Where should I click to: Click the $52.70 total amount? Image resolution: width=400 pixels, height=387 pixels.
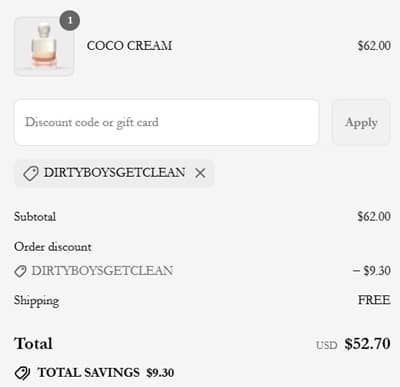367,344
